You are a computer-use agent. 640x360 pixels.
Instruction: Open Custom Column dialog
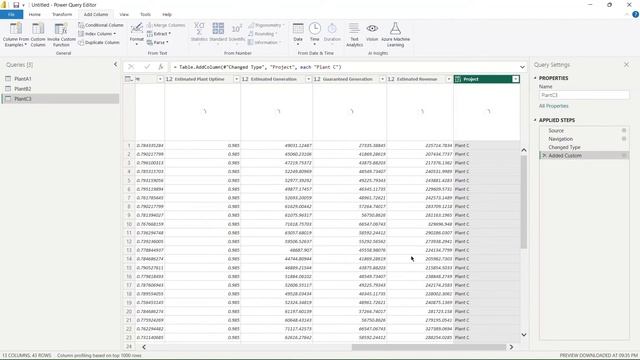[x=38, y=34]
